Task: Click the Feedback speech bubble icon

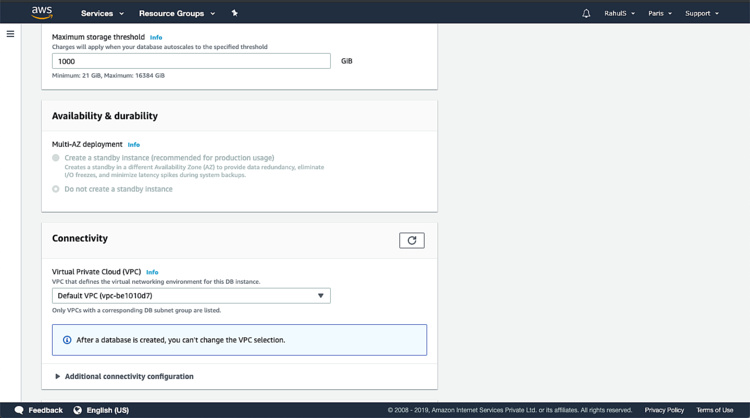Action: (x=19, y=410)
